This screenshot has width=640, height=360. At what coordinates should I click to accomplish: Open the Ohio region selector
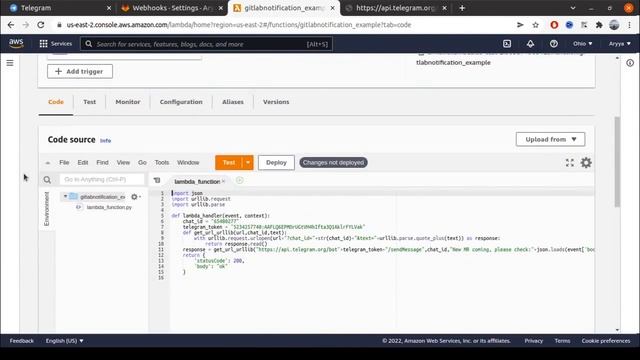click(582, 44)
